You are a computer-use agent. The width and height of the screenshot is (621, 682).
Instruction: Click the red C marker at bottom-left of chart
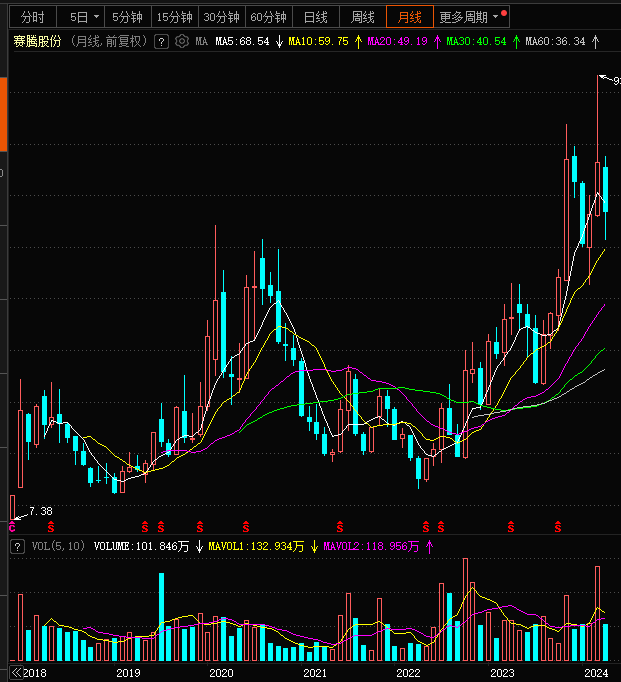pyautogui.click(x=13, y=526)
